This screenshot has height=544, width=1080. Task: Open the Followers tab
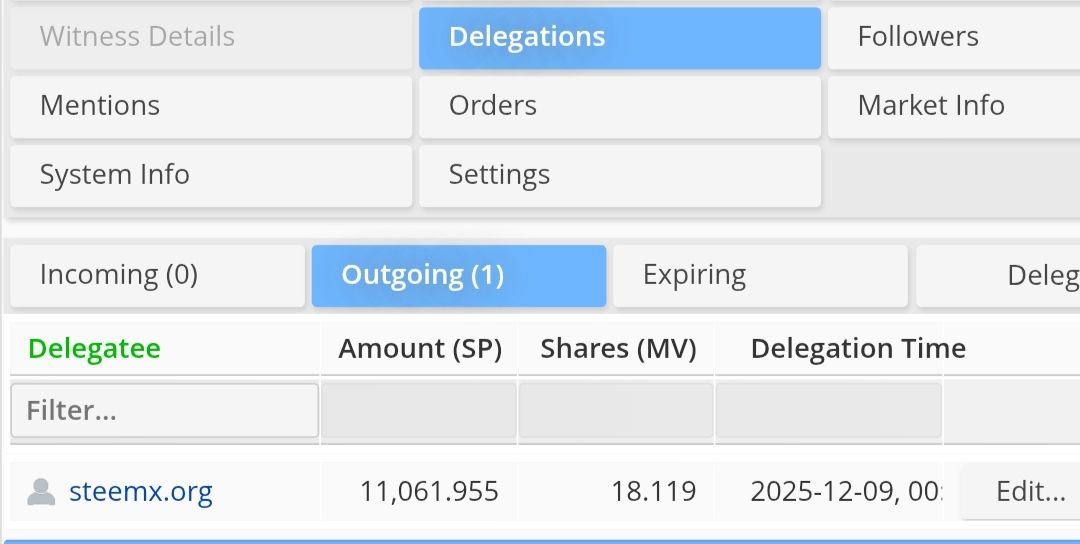[x=954, y=38]
